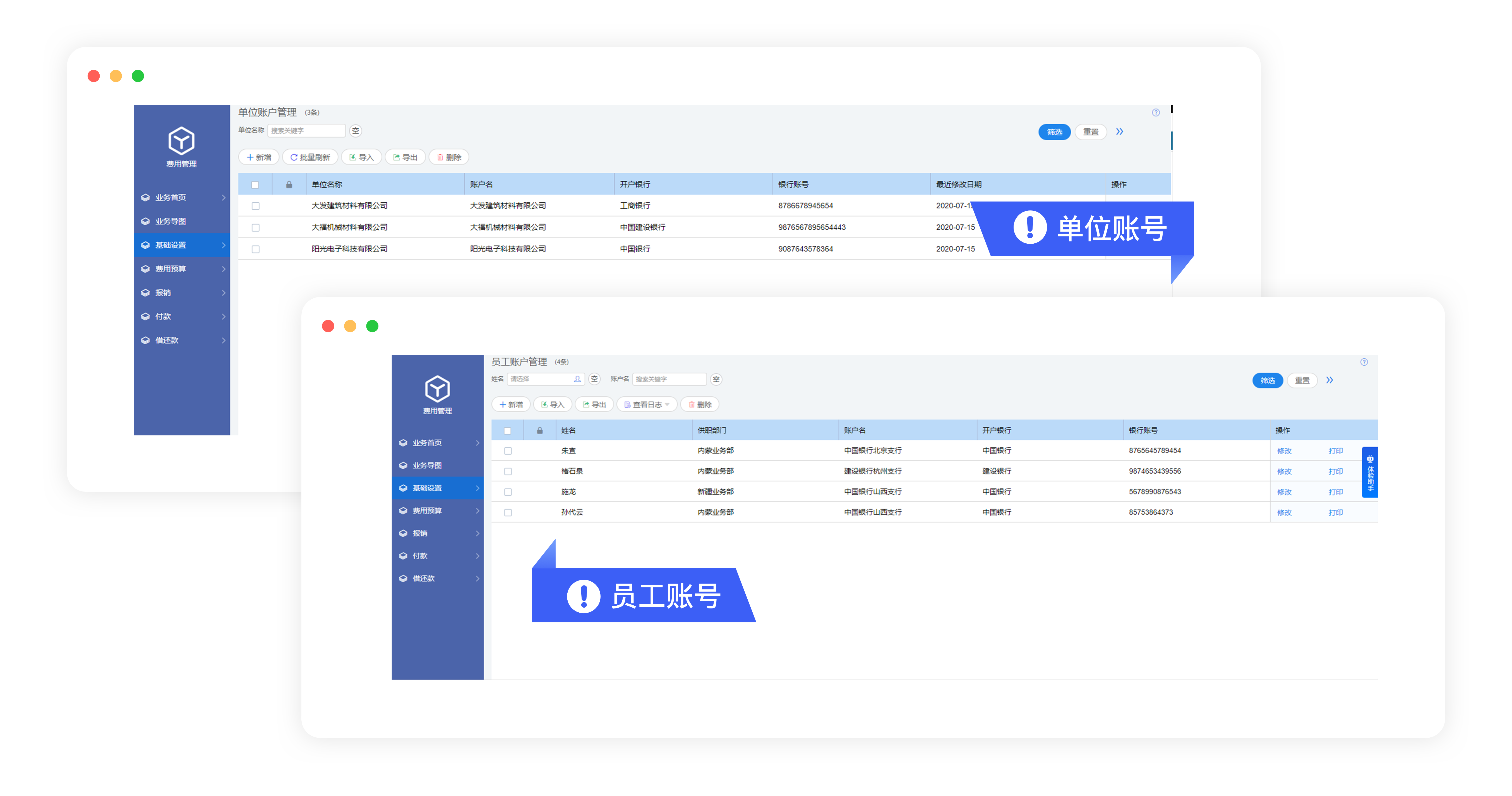Screen dimensions: 1512x796
Task: Click 修改 link for 朱宣
Action: [x=1284, y=451]
